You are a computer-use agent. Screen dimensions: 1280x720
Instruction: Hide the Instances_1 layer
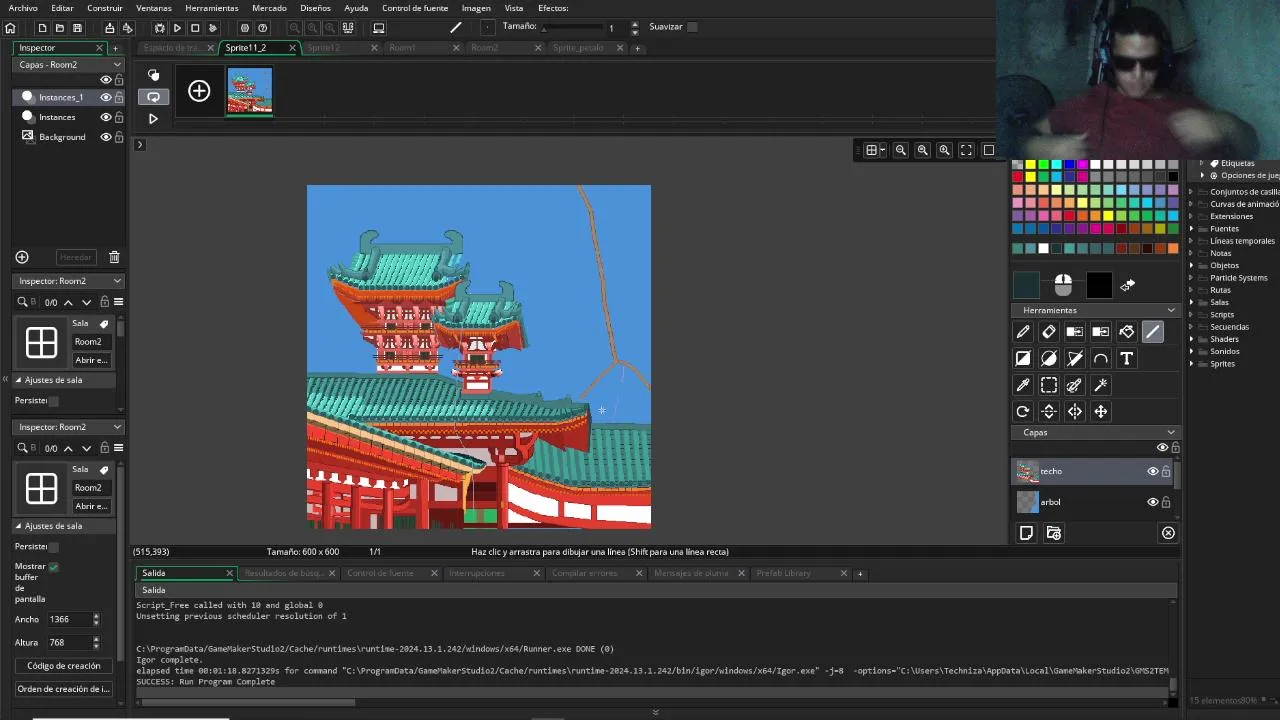coord(106,97)
